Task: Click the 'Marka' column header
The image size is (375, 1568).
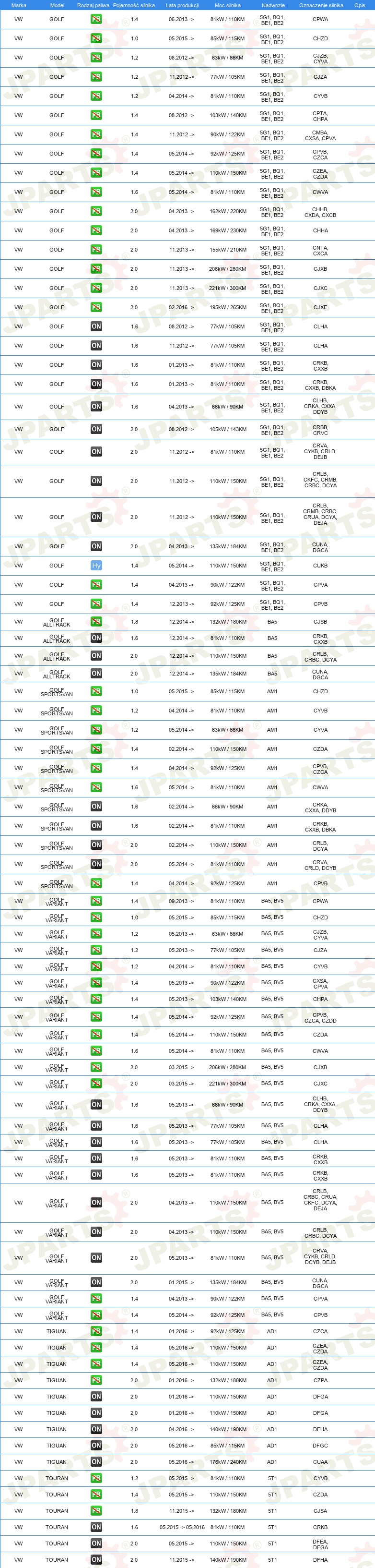Action: point(19,5)
